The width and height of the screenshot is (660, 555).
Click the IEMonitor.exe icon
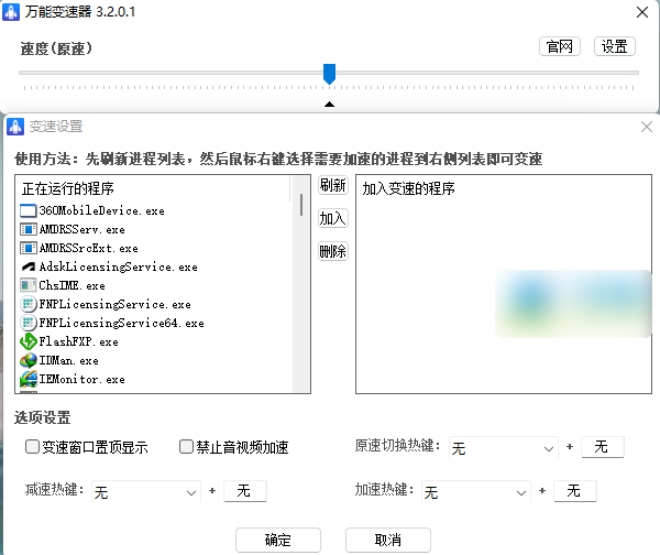(28, 379)
